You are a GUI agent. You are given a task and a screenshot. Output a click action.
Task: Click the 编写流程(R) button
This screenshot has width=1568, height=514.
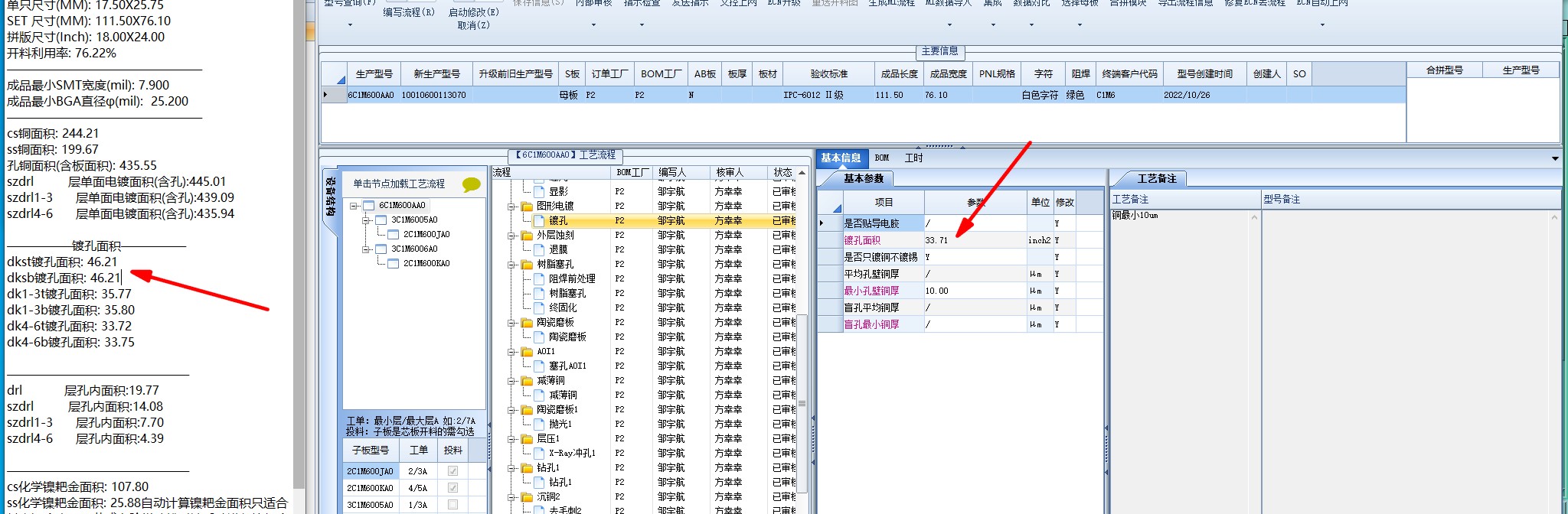(x=409, y=12)
